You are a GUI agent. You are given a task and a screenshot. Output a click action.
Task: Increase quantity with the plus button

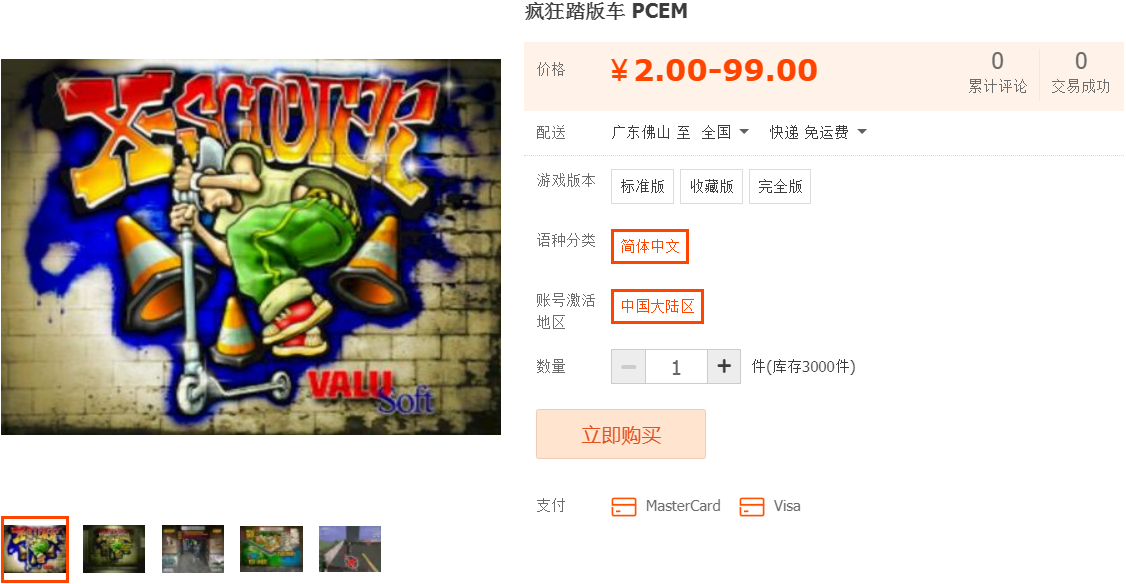[x=724, y=366]
